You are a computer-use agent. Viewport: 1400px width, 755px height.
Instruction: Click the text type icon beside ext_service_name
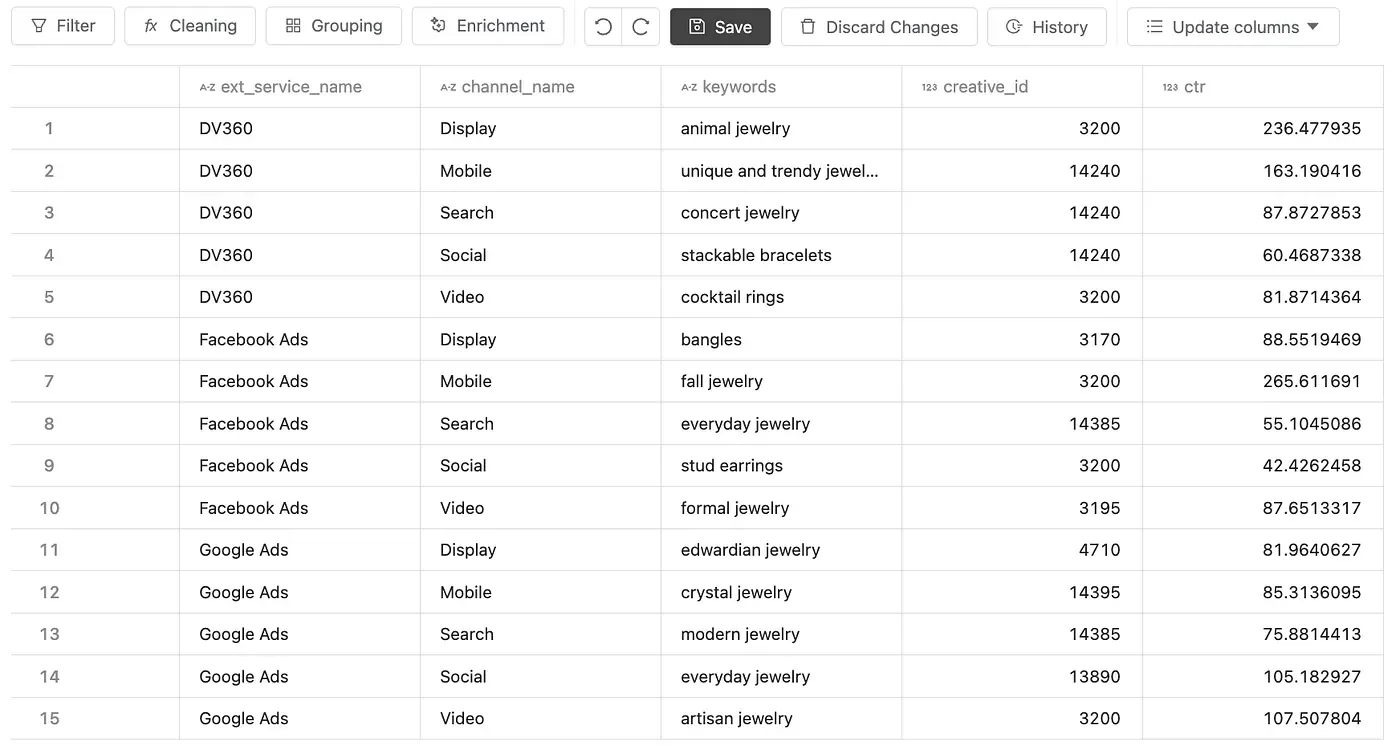(207, 87)
